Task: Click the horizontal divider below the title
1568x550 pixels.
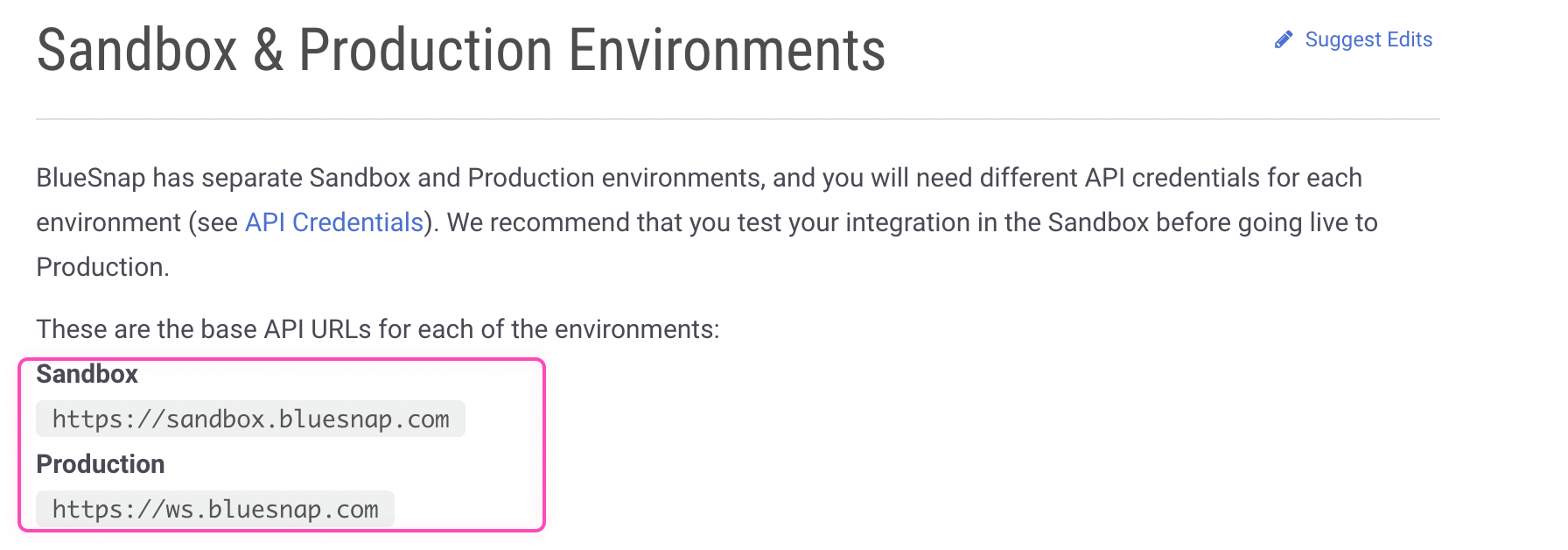Action: (x=738, y=119)
